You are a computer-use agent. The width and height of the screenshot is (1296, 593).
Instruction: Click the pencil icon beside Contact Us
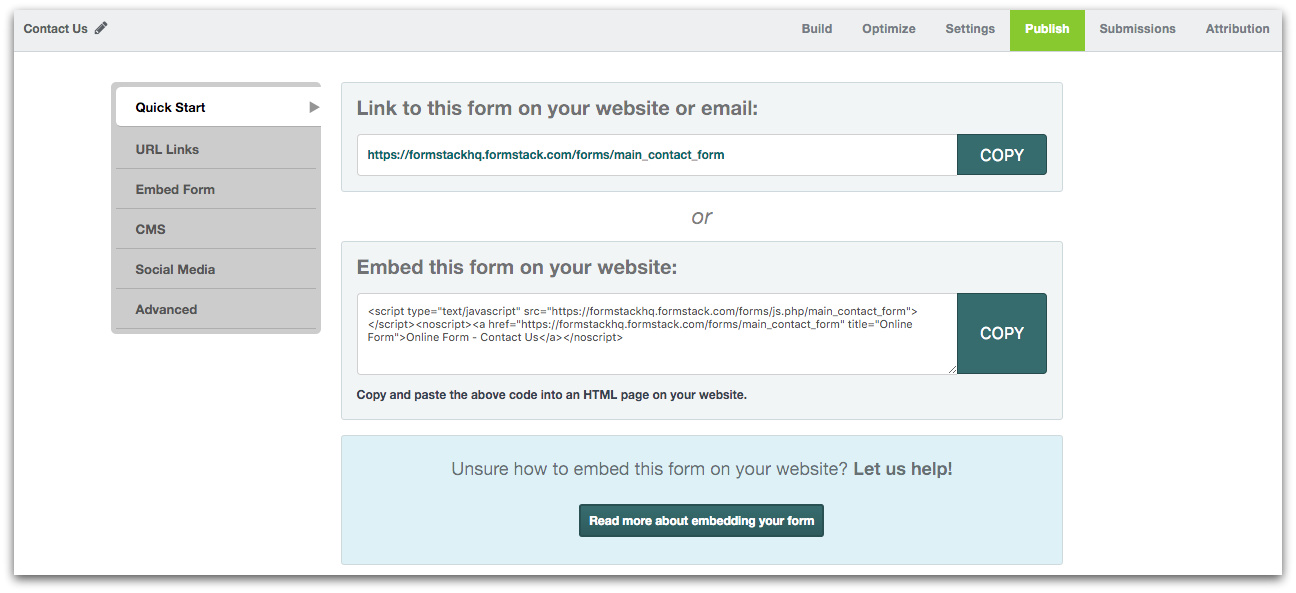coord(101,29)
